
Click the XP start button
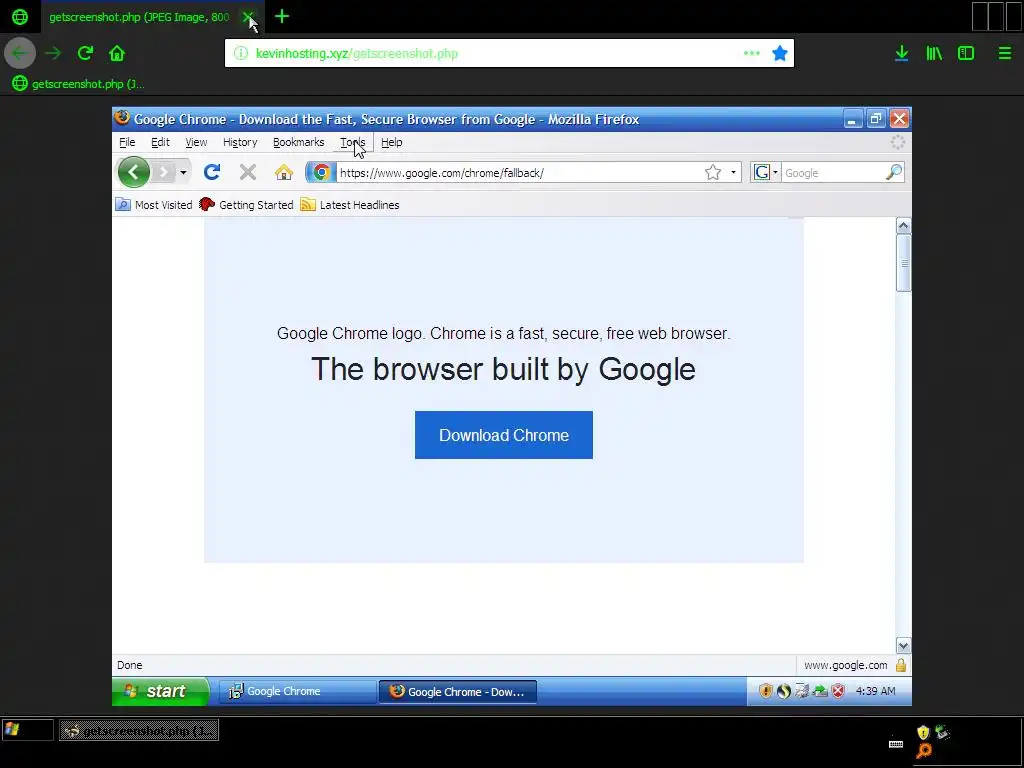point(161,691)
